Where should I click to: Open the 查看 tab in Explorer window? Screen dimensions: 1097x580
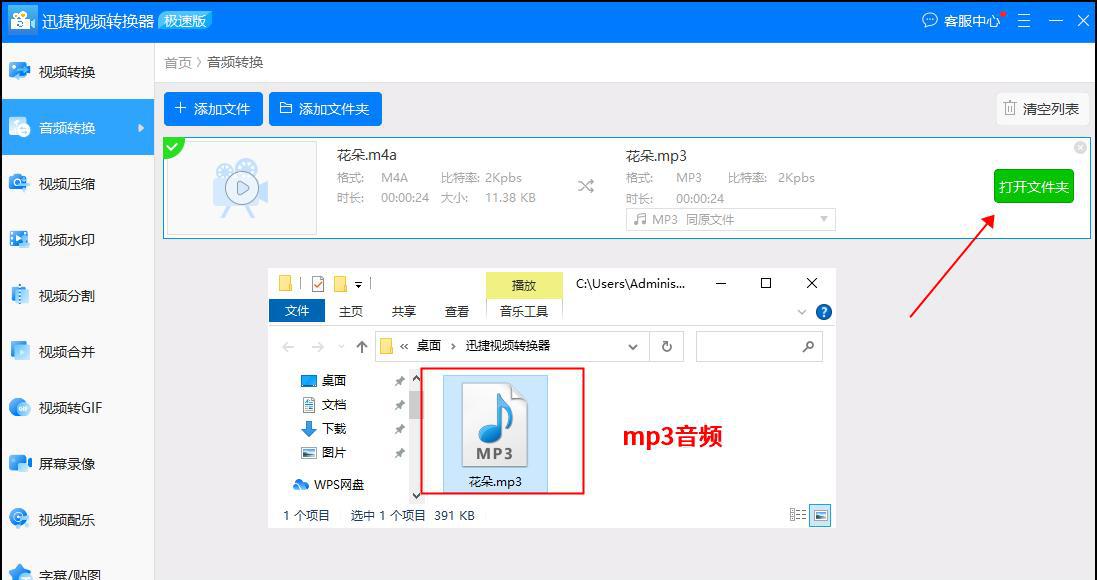pos(457,311)
